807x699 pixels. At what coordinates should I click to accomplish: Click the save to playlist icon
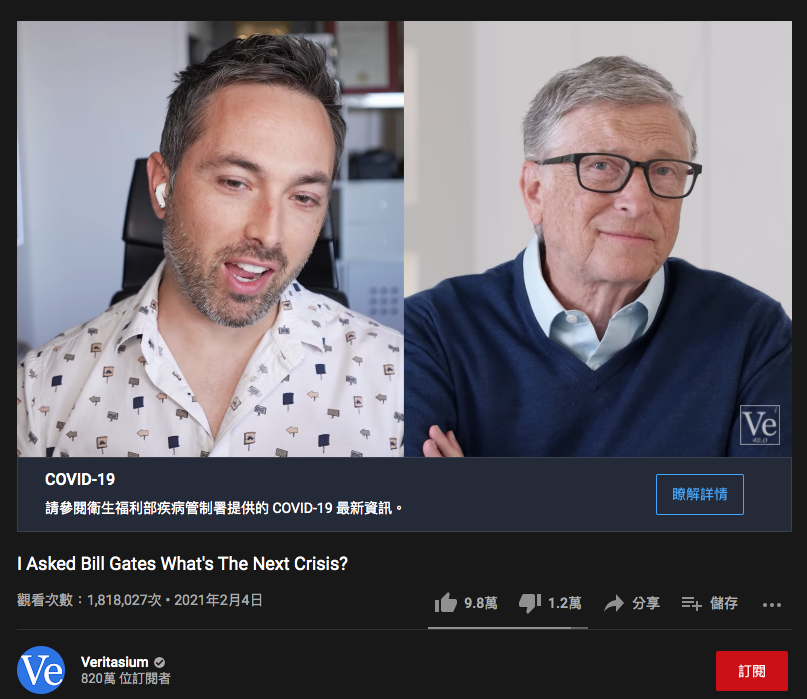pyautogui.click(x=691, y=603)
